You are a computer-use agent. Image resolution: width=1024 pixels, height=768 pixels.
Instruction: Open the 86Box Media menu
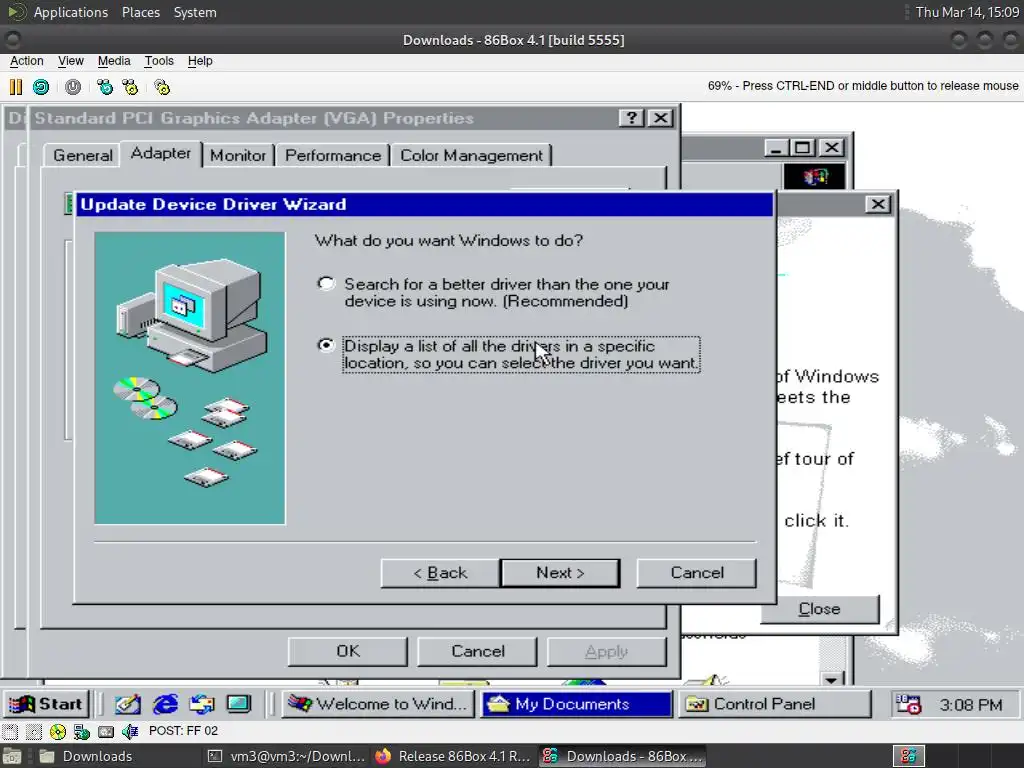(114, 61)
